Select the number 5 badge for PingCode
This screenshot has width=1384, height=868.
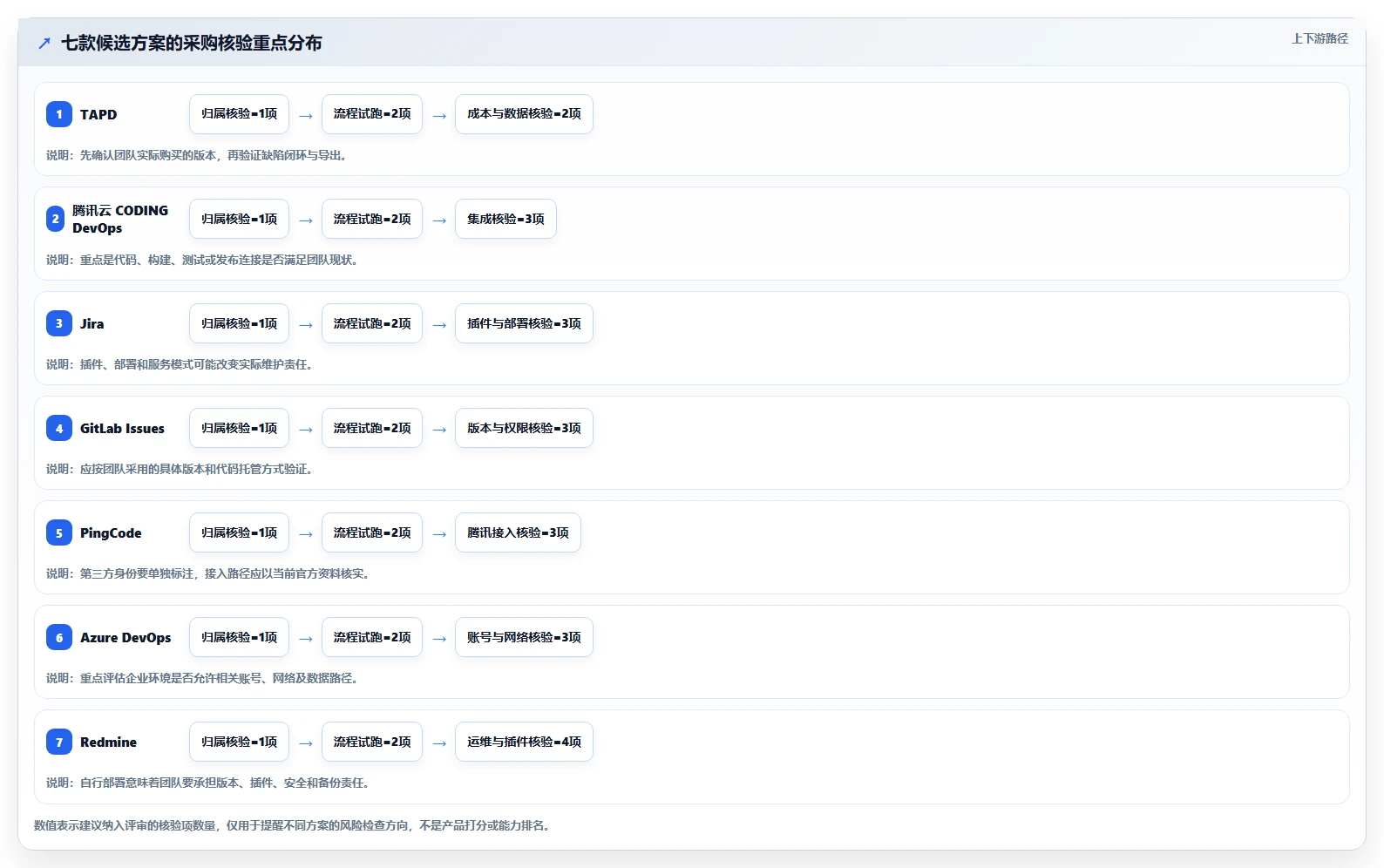coord(59,532)
